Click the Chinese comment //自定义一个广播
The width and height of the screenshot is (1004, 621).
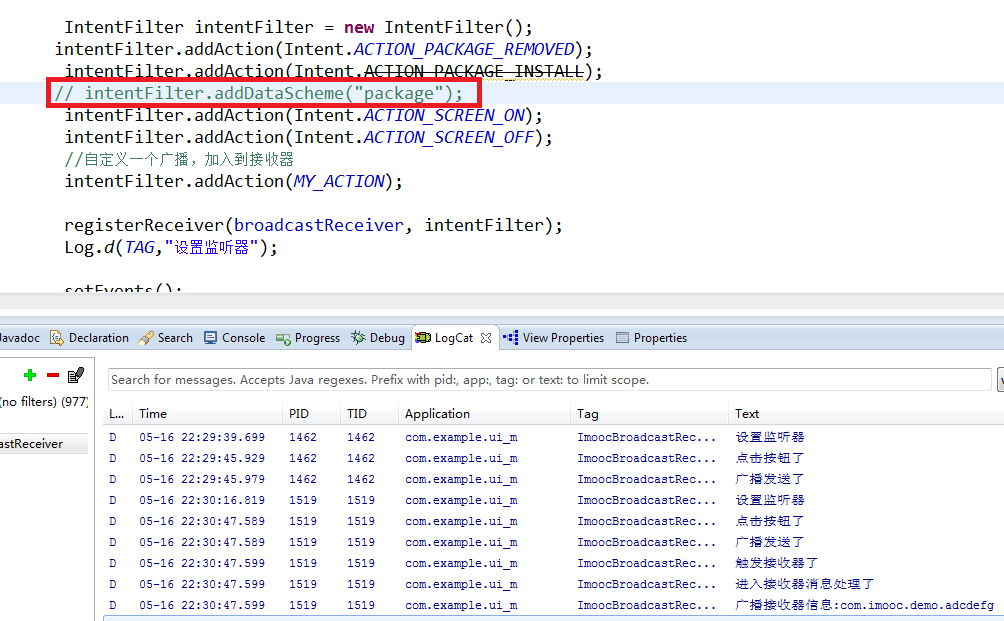[179, 159]
